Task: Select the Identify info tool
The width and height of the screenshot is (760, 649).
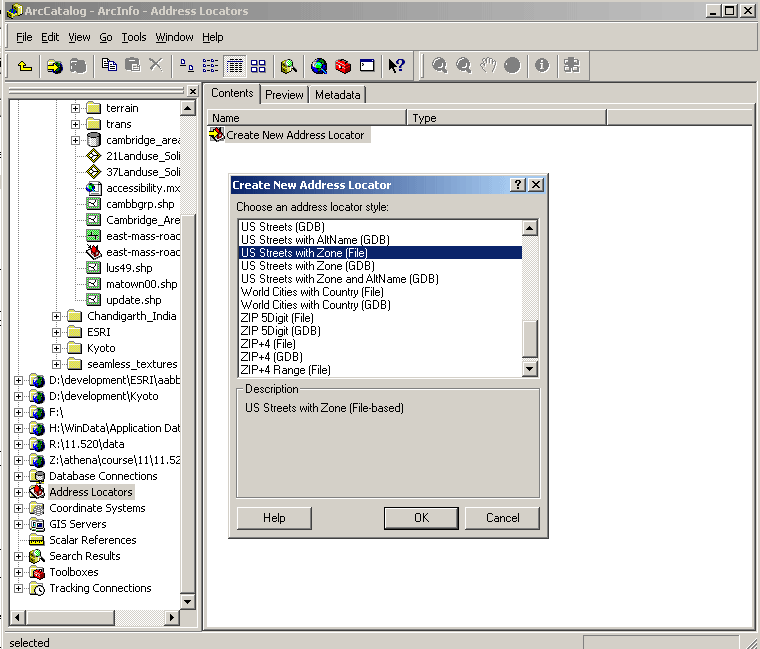Action: pyautogui.click(x=542, y=65)
